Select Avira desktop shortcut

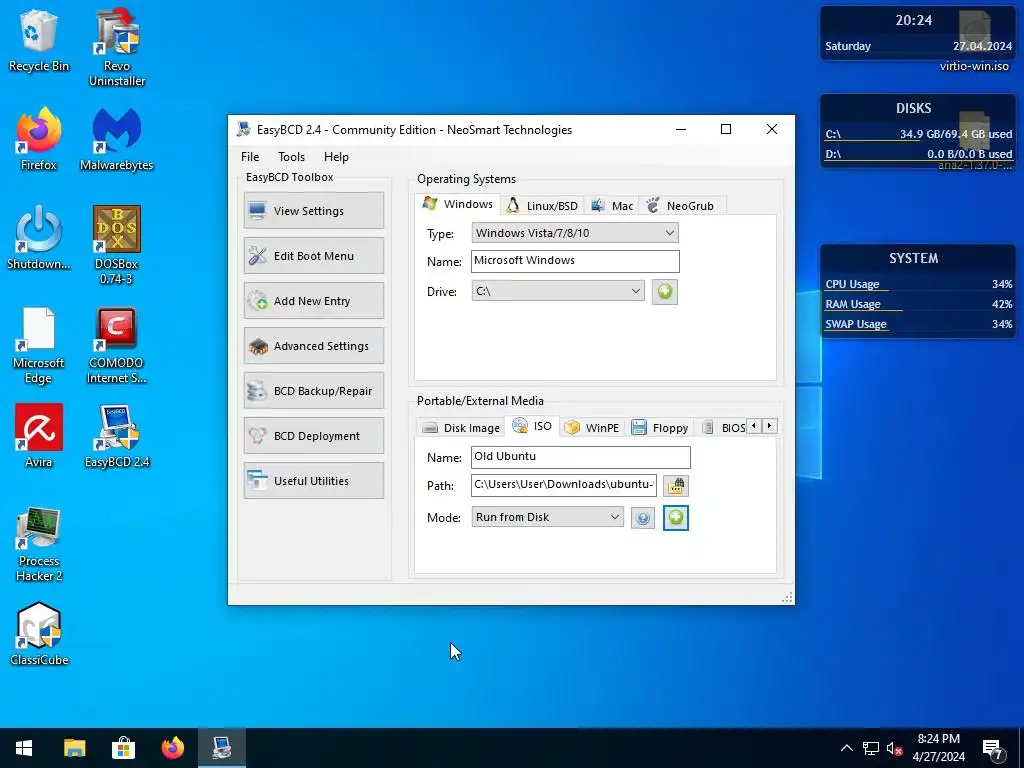(x=39, y=436)
